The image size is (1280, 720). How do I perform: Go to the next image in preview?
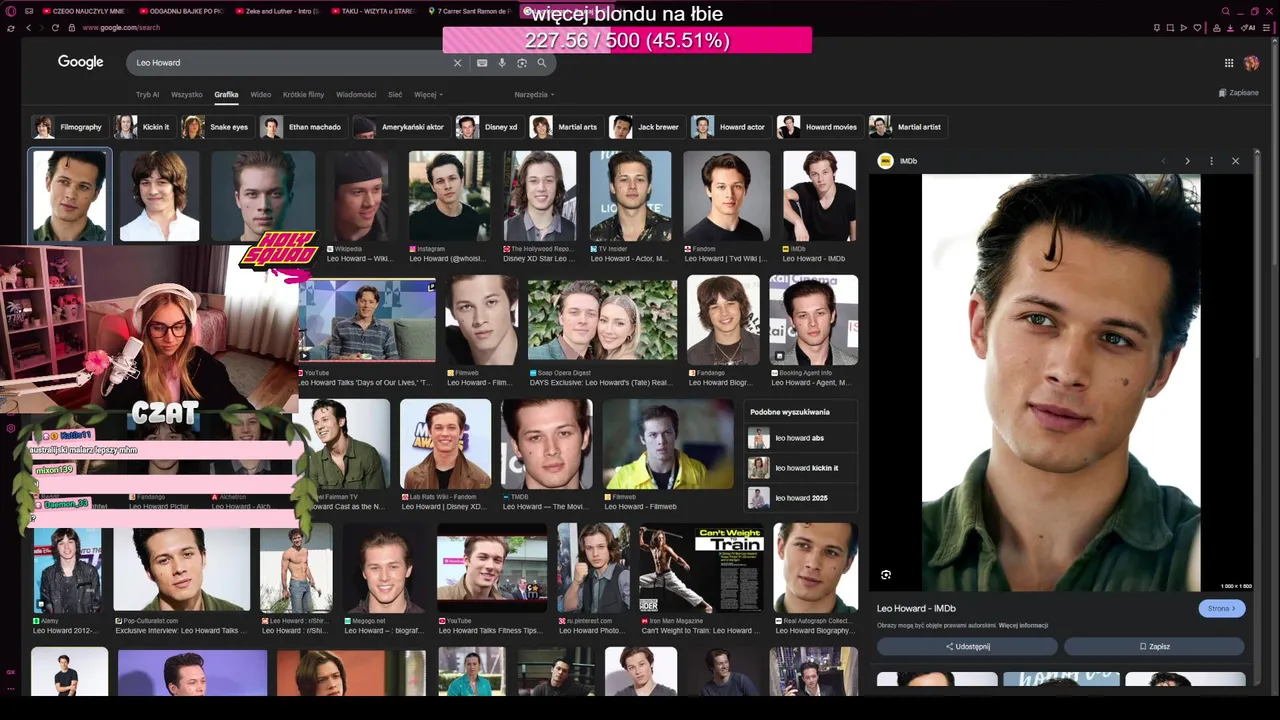coord(1187,161)
